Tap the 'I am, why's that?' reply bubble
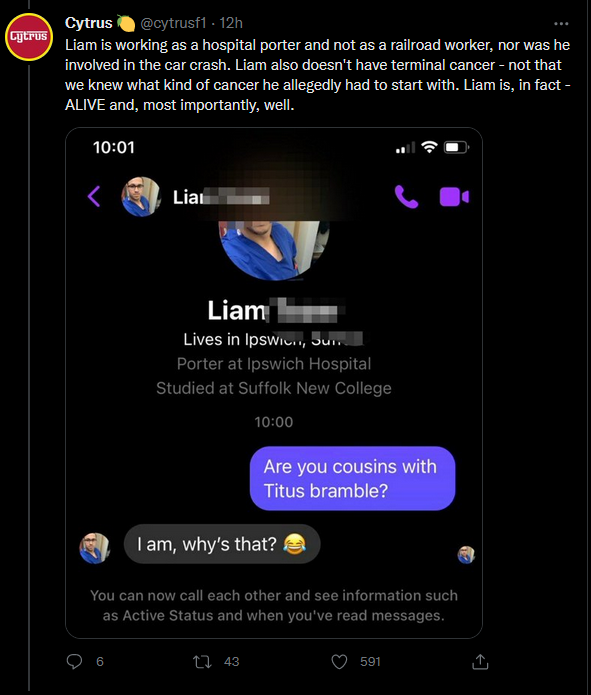Viewport: 591px width, 695px height. 222,544
